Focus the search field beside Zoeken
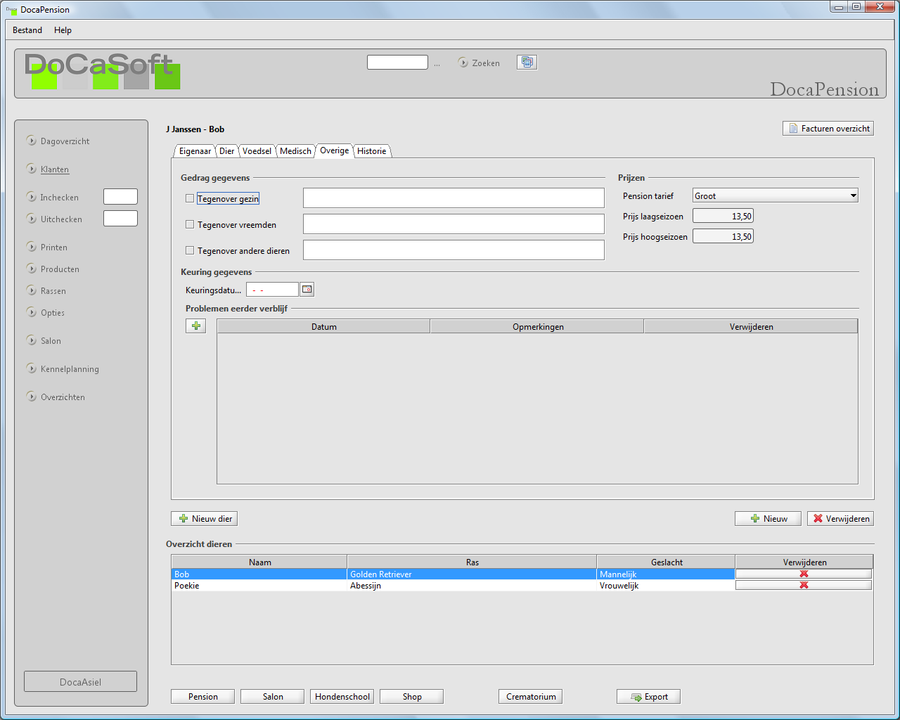The image size is (900, 720). (x=397, y=63)
